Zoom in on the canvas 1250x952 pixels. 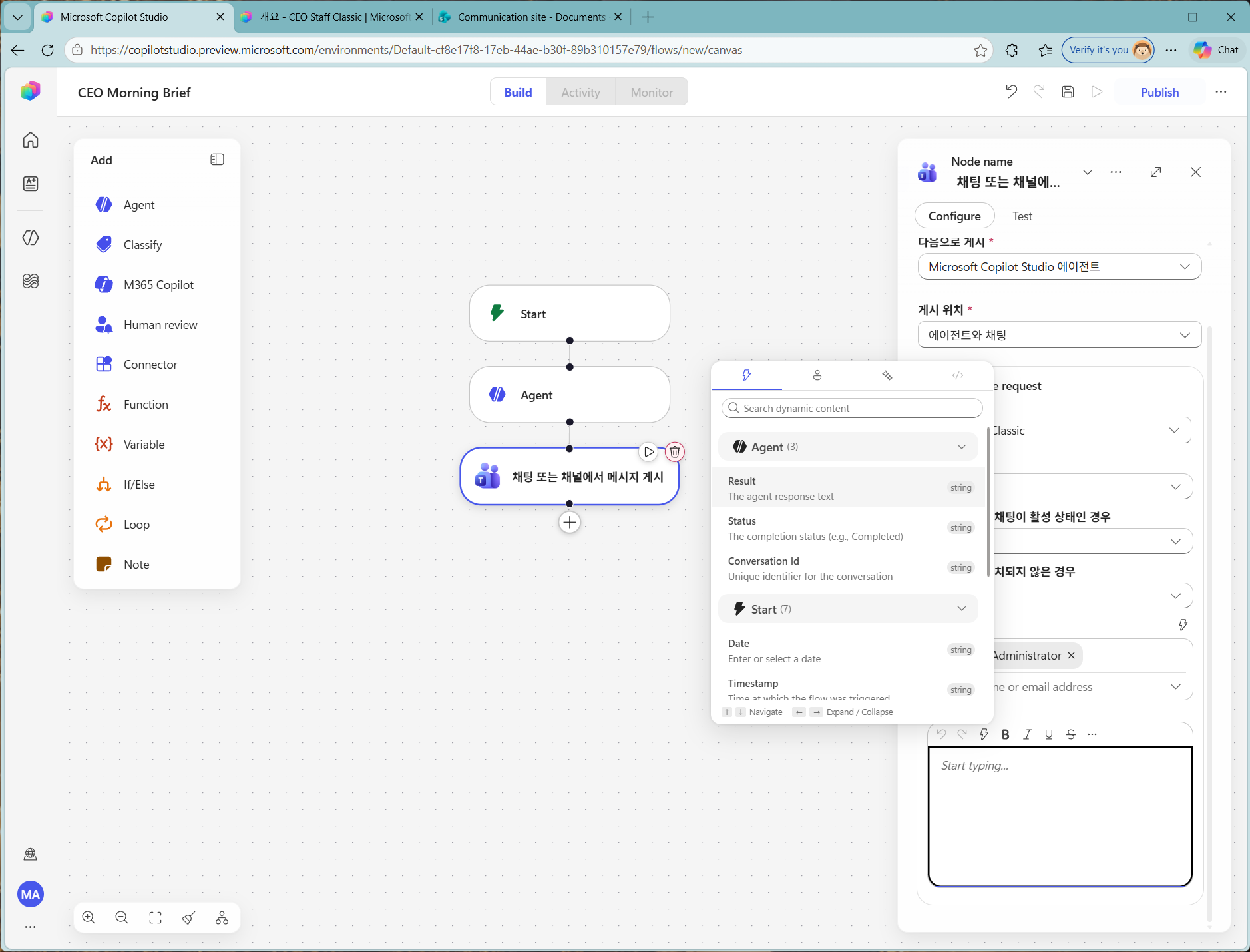tap(89, 918)
